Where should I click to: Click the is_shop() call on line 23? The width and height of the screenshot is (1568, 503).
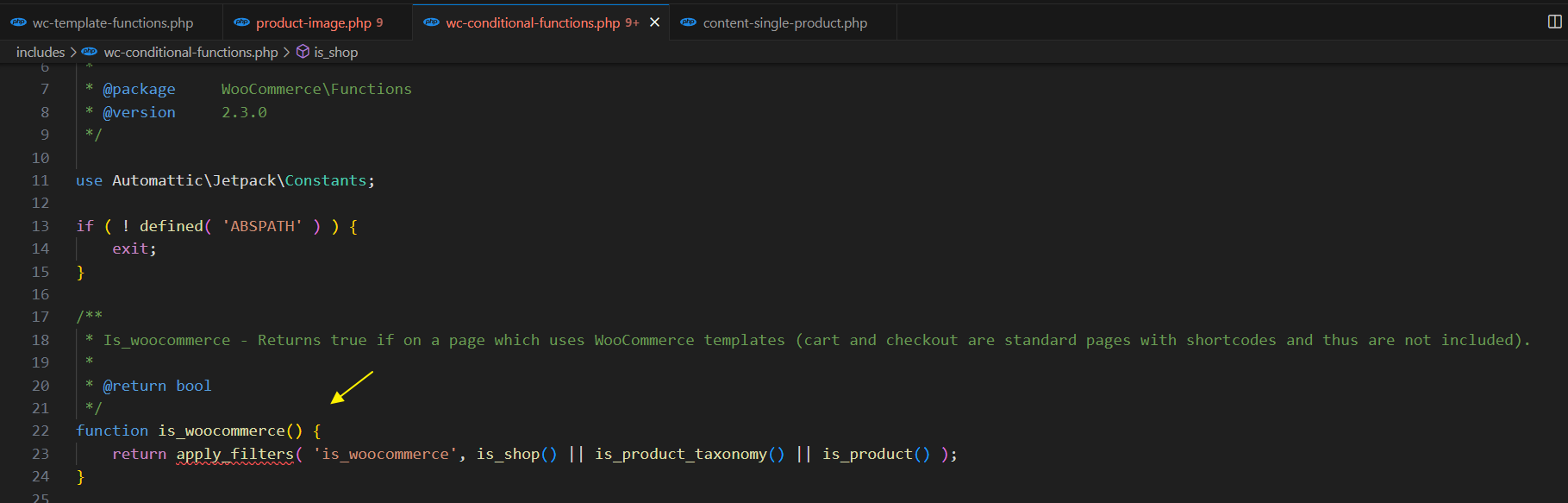(517, 454)
